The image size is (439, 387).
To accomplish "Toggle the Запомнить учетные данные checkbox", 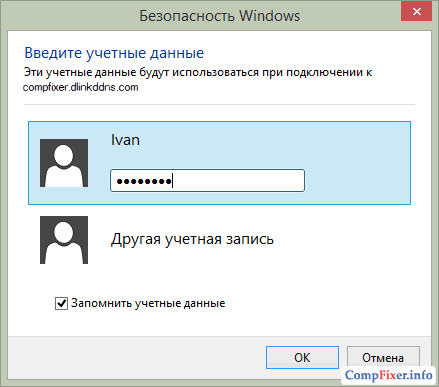I will [61, 303].
